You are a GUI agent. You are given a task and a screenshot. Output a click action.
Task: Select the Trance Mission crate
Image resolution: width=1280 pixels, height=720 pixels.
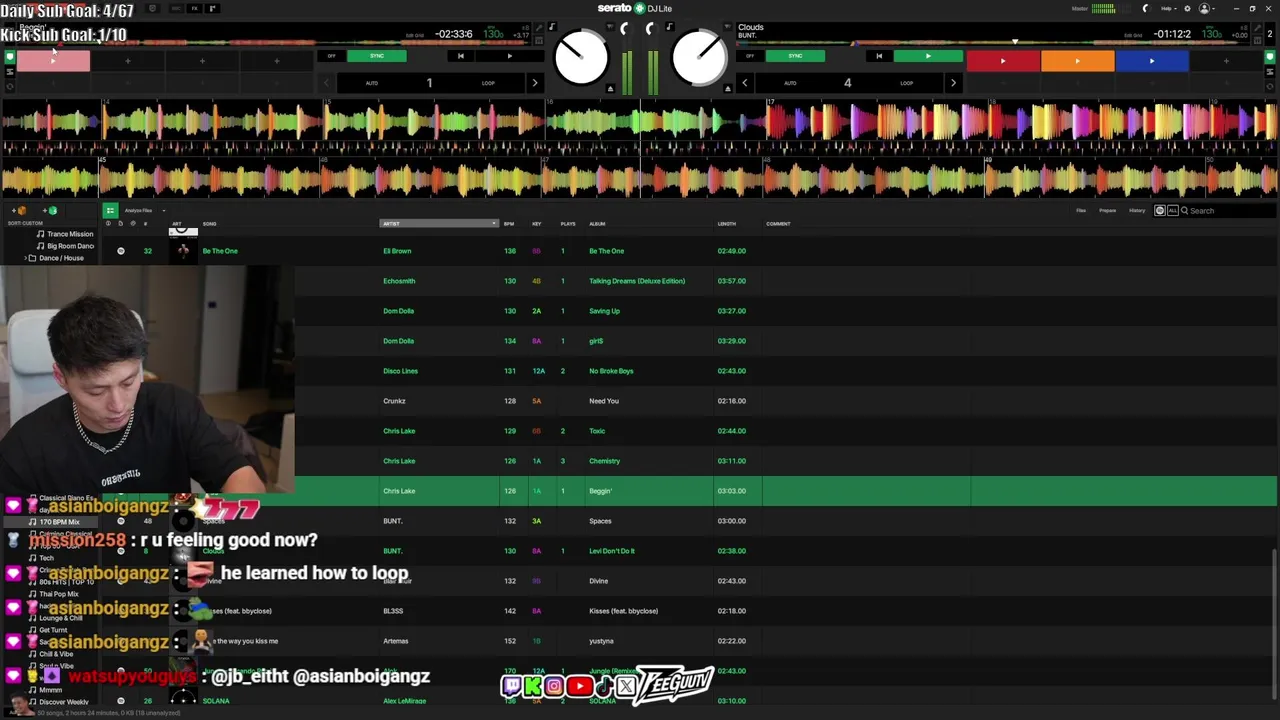click(69, 234)
